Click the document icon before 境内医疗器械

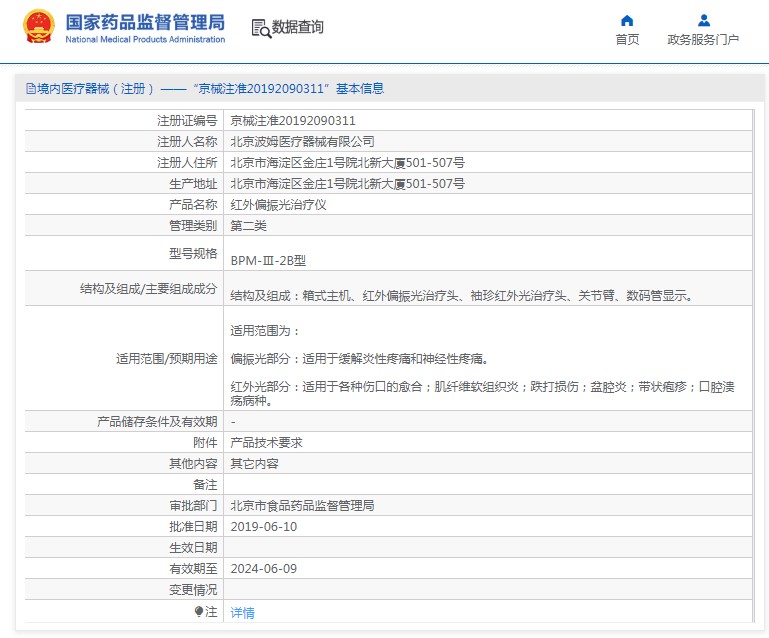click(x=30, y=88)
